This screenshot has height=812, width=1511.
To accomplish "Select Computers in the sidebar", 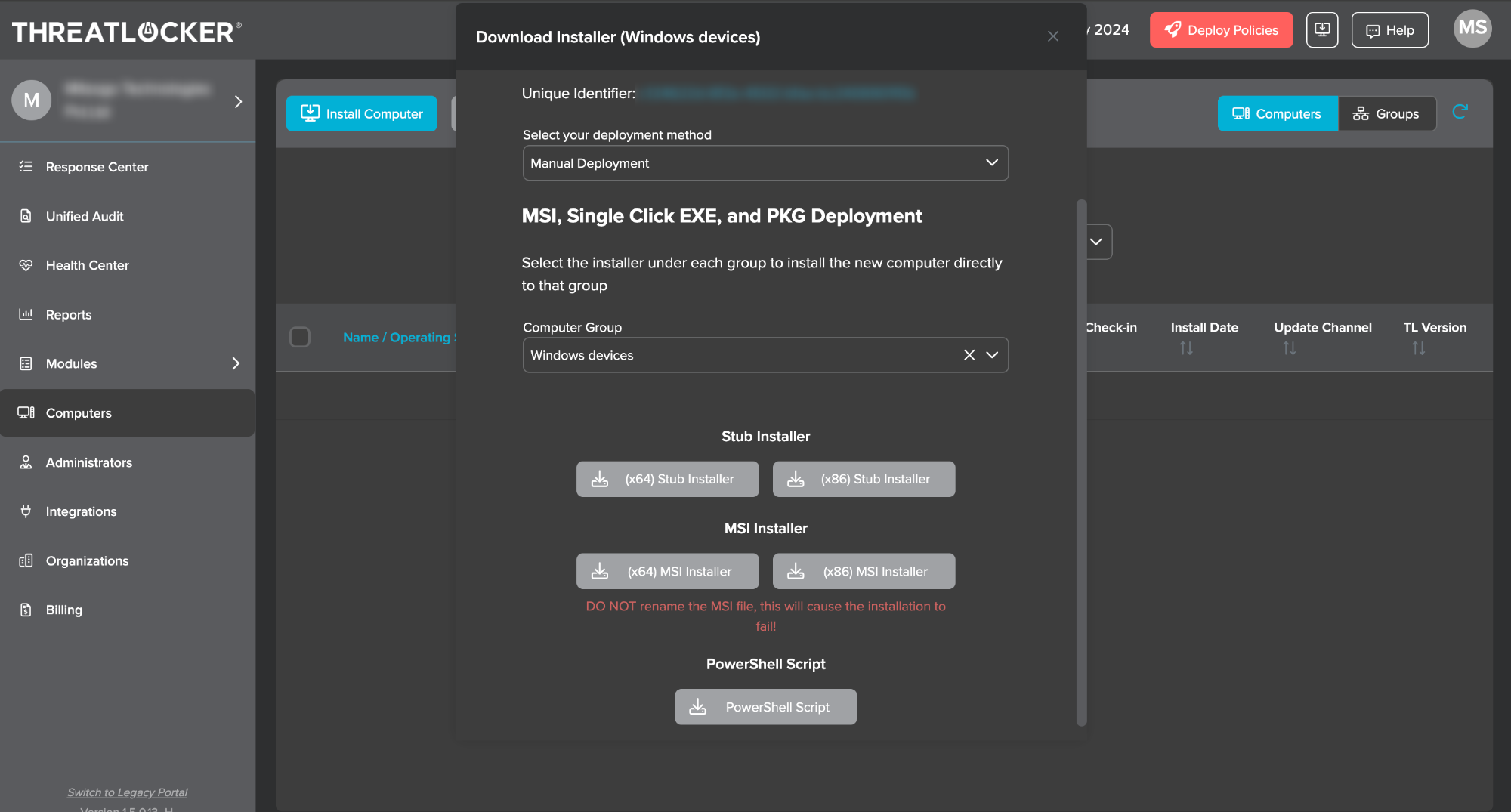I will click(x=127, y=413).
